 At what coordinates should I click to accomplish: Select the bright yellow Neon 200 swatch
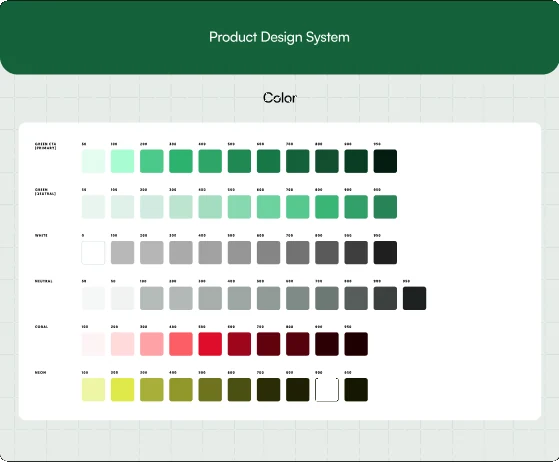(123, 390)
